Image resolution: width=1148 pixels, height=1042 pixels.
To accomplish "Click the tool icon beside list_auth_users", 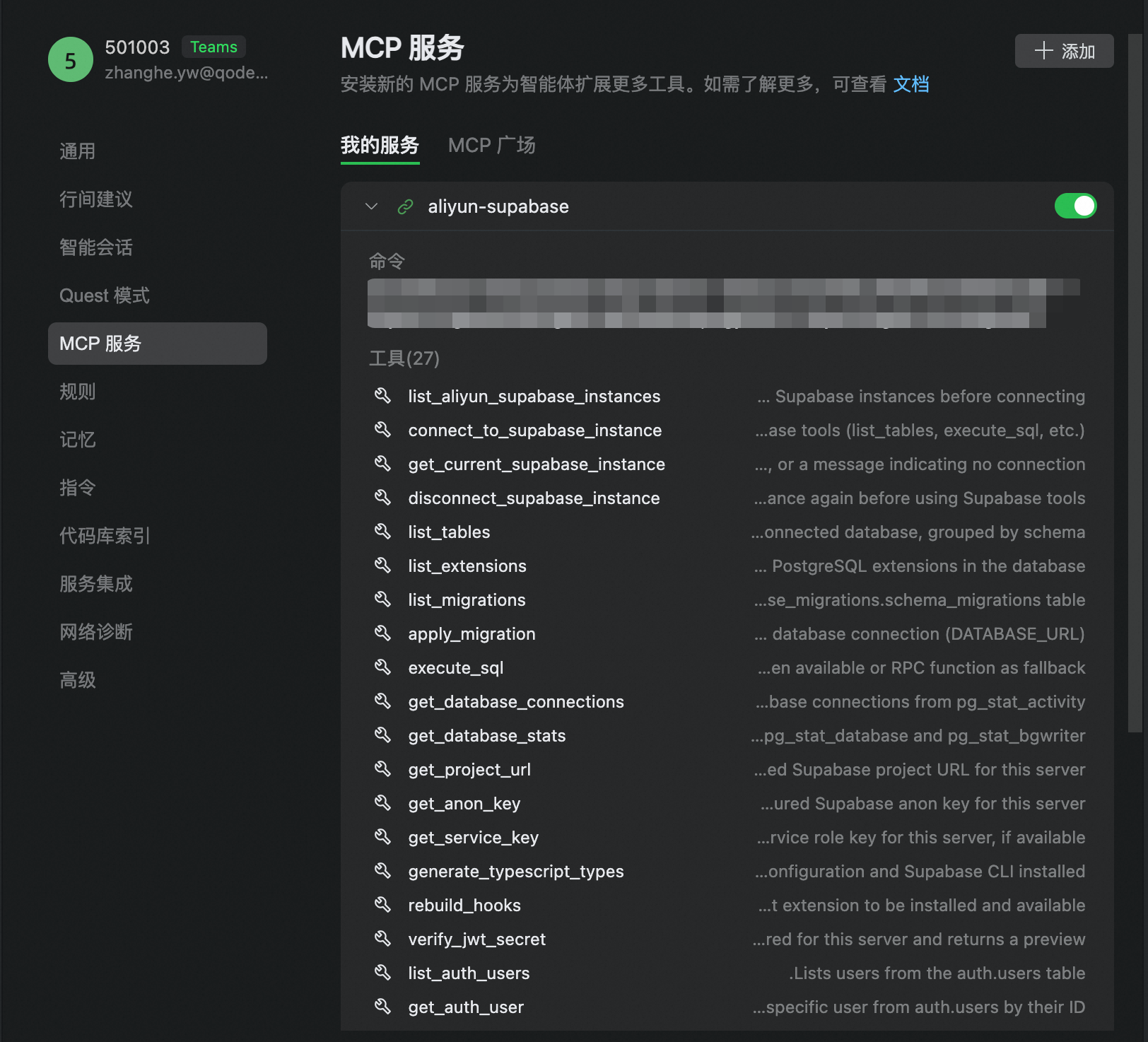I will pyautogui.click(x=382, y=972).
